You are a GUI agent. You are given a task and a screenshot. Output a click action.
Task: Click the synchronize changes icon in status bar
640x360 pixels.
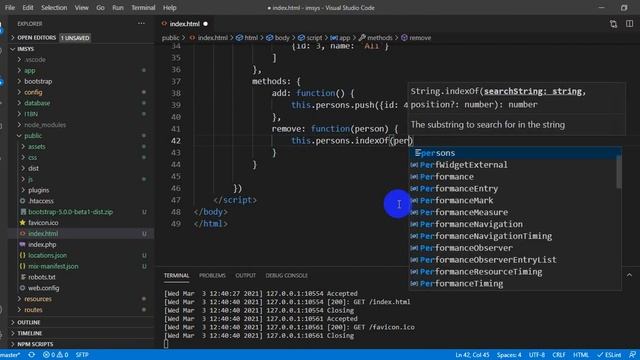[31, 355]
